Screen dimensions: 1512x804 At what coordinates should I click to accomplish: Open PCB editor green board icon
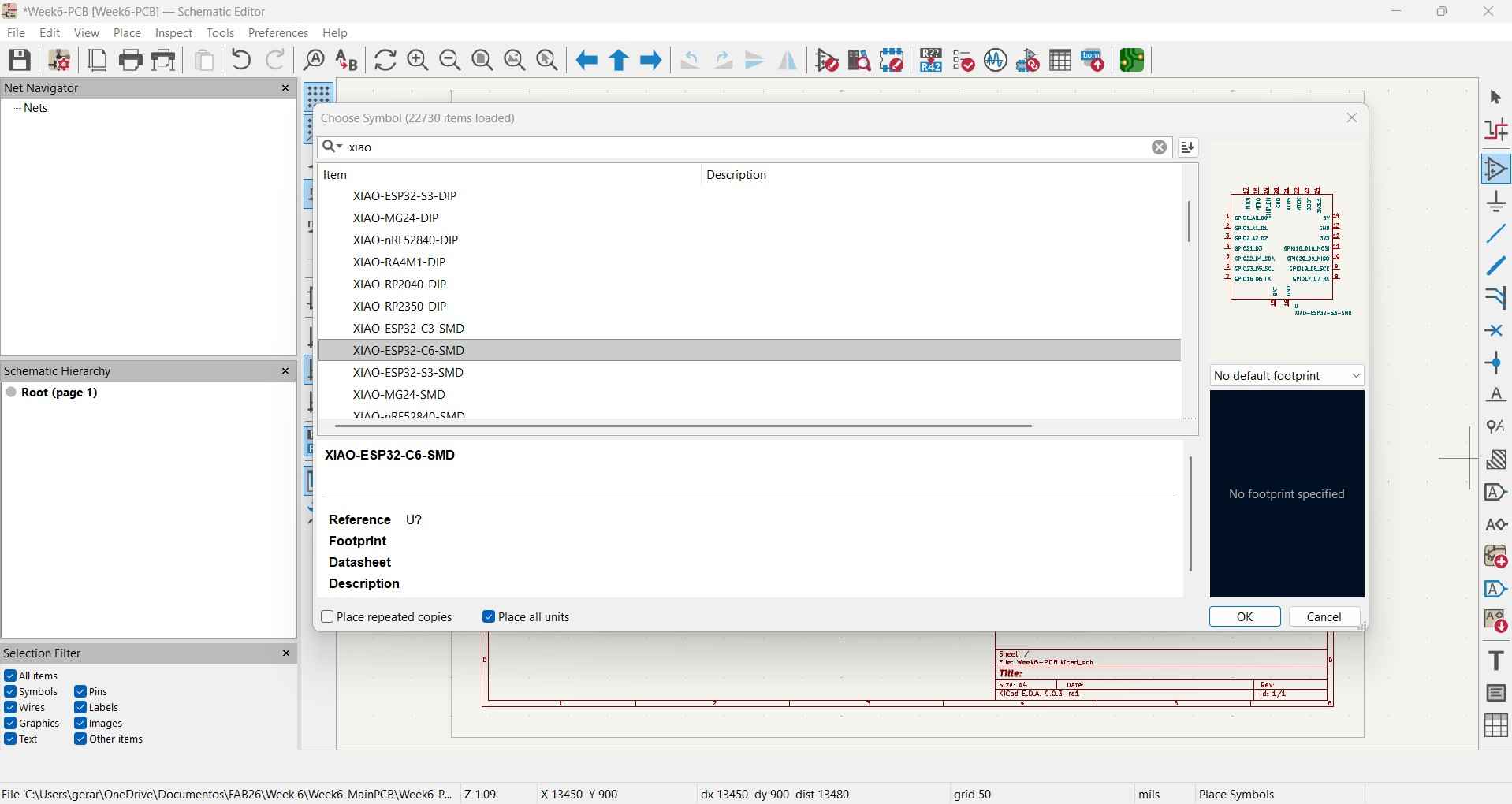pos(1133,61)
